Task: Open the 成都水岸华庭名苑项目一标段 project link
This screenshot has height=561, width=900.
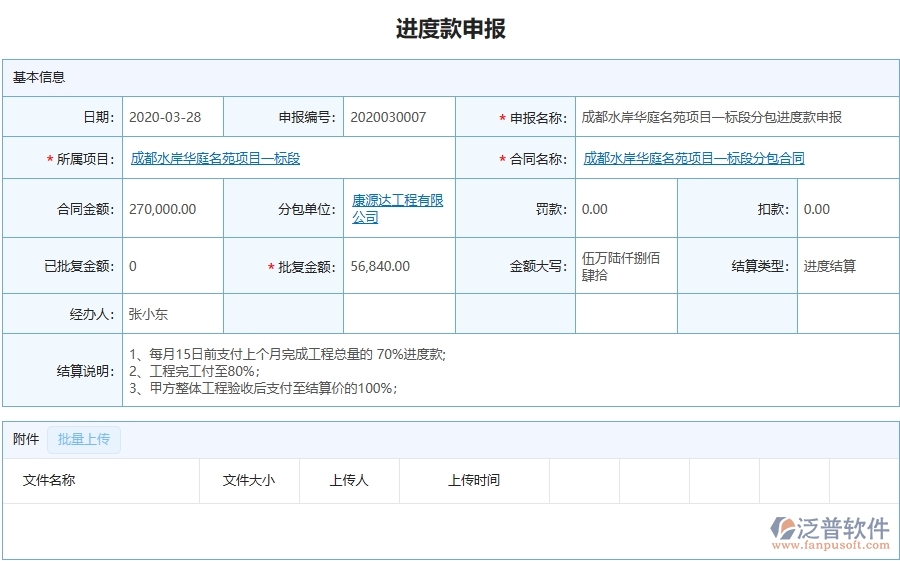Action: (215, 158)
